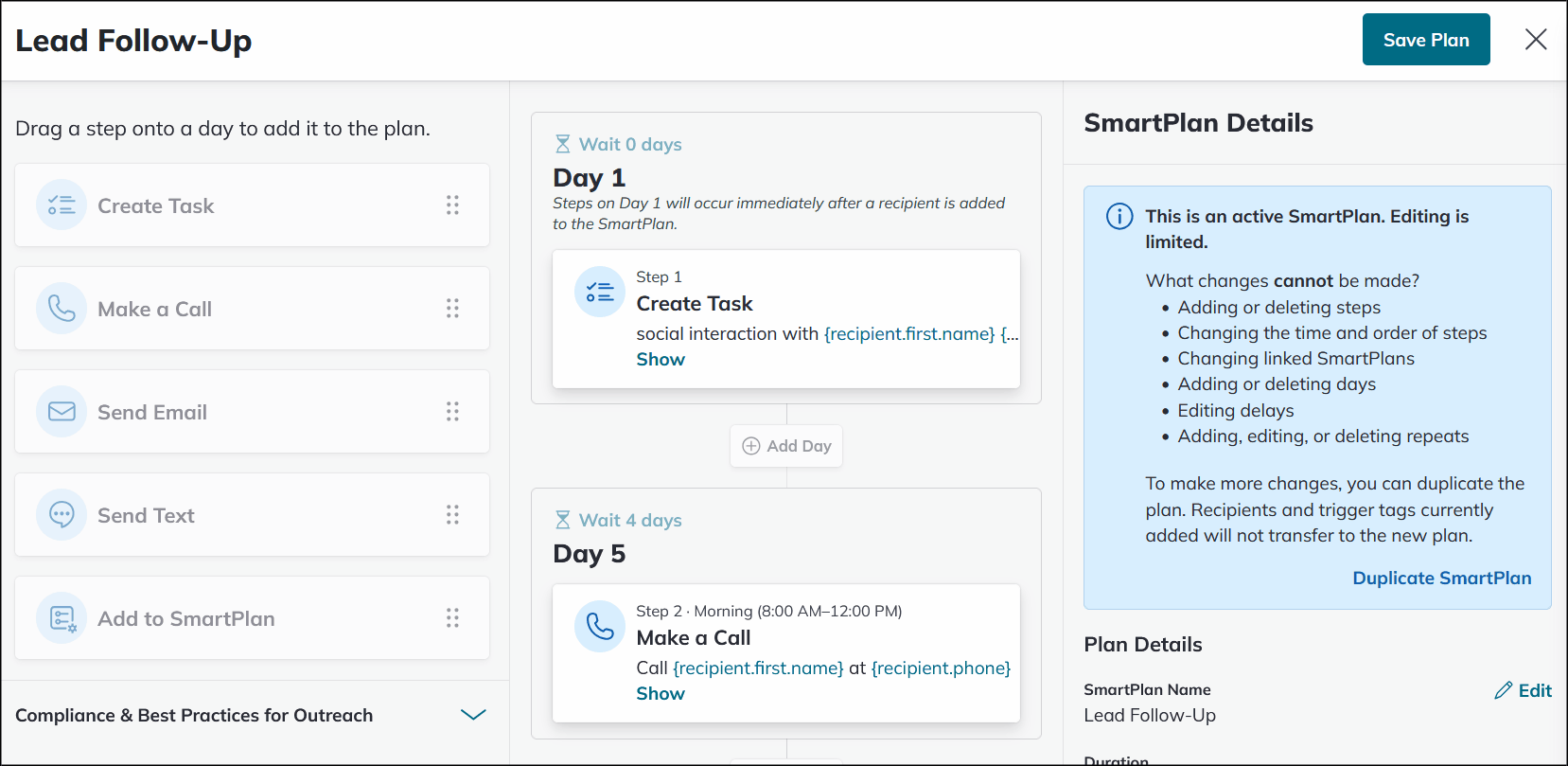The image size is (1568, 766).
Task: Show details of Step 1 Create Task
Action: click(661, 360)
